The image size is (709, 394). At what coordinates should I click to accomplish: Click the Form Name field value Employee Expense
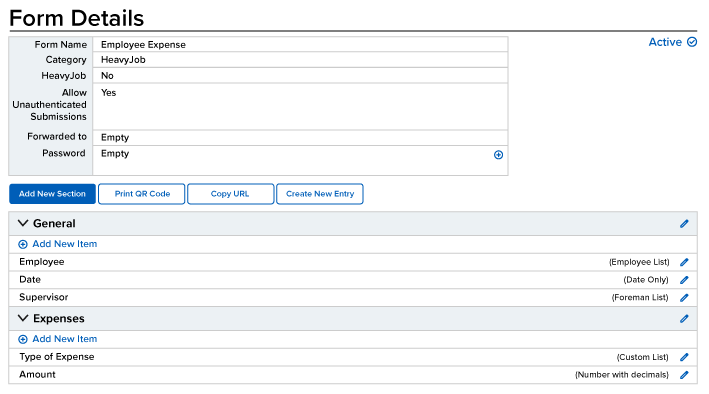tap(143, 44)
